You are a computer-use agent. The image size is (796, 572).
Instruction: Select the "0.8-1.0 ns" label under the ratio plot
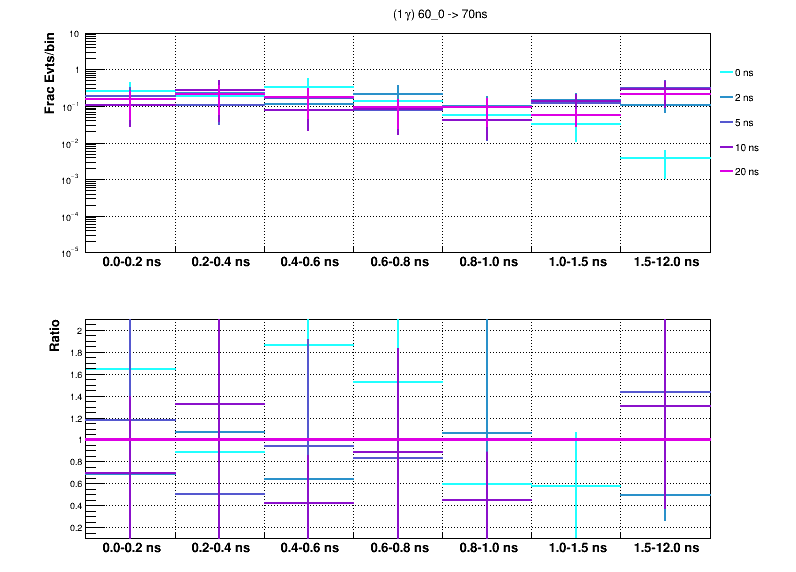487,550
